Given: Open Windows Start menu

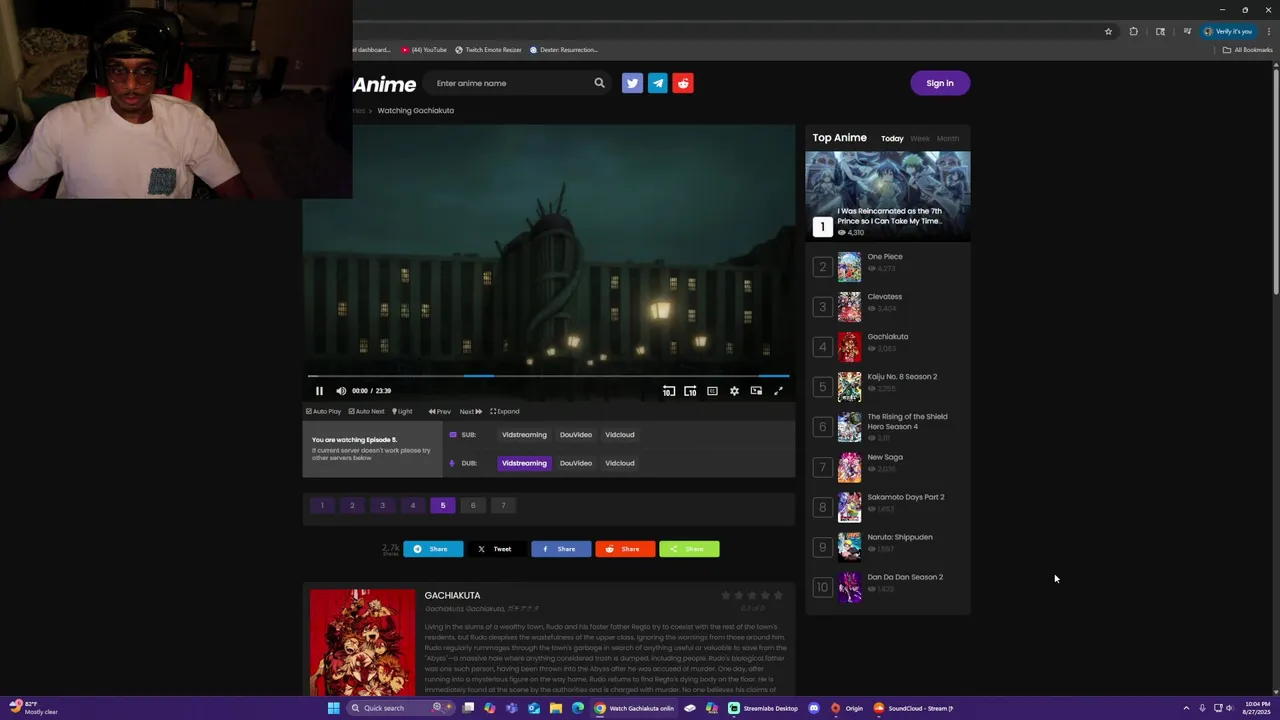Looking at the screenshot, I should click(333, 708).
